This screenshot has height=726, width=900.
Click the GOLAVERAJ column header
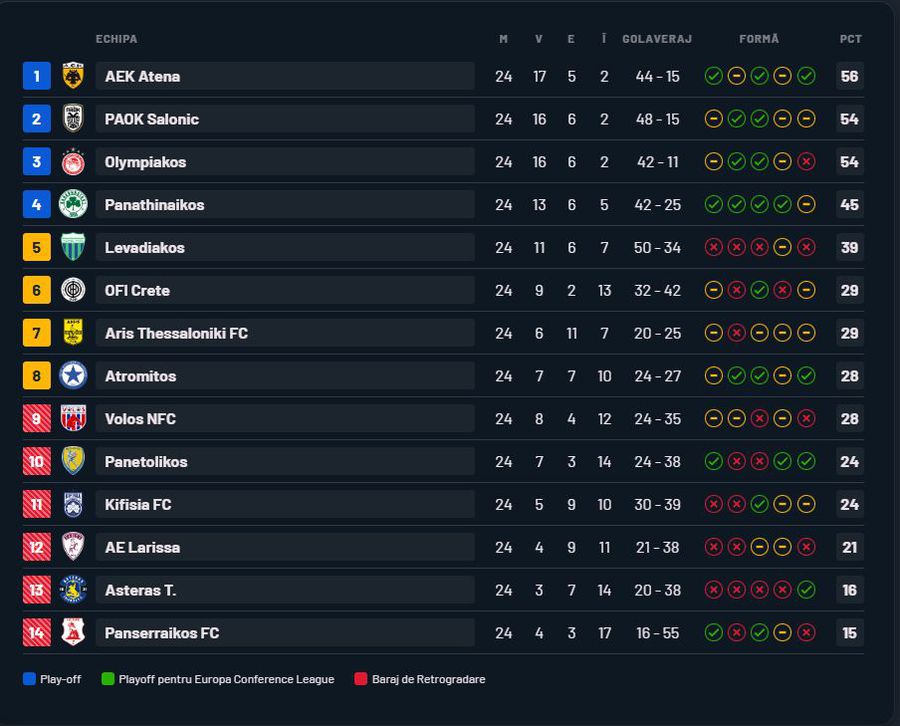(x=657, y=39)
